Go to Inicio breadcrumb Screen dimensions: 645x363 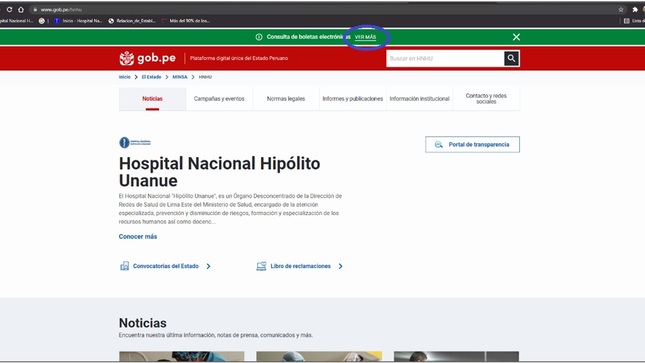[125, 77]
